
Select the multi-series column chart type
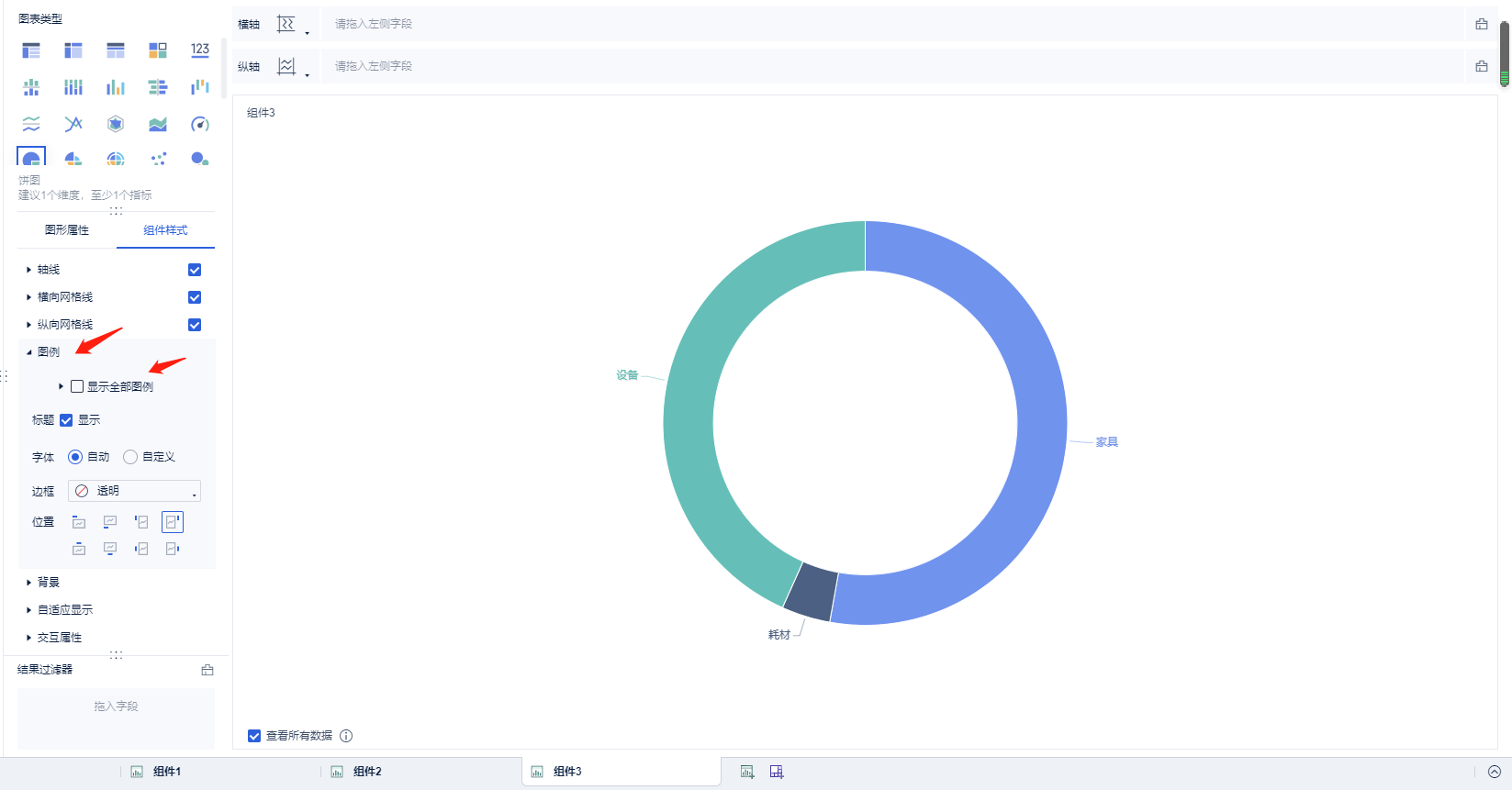coord(116,87)
